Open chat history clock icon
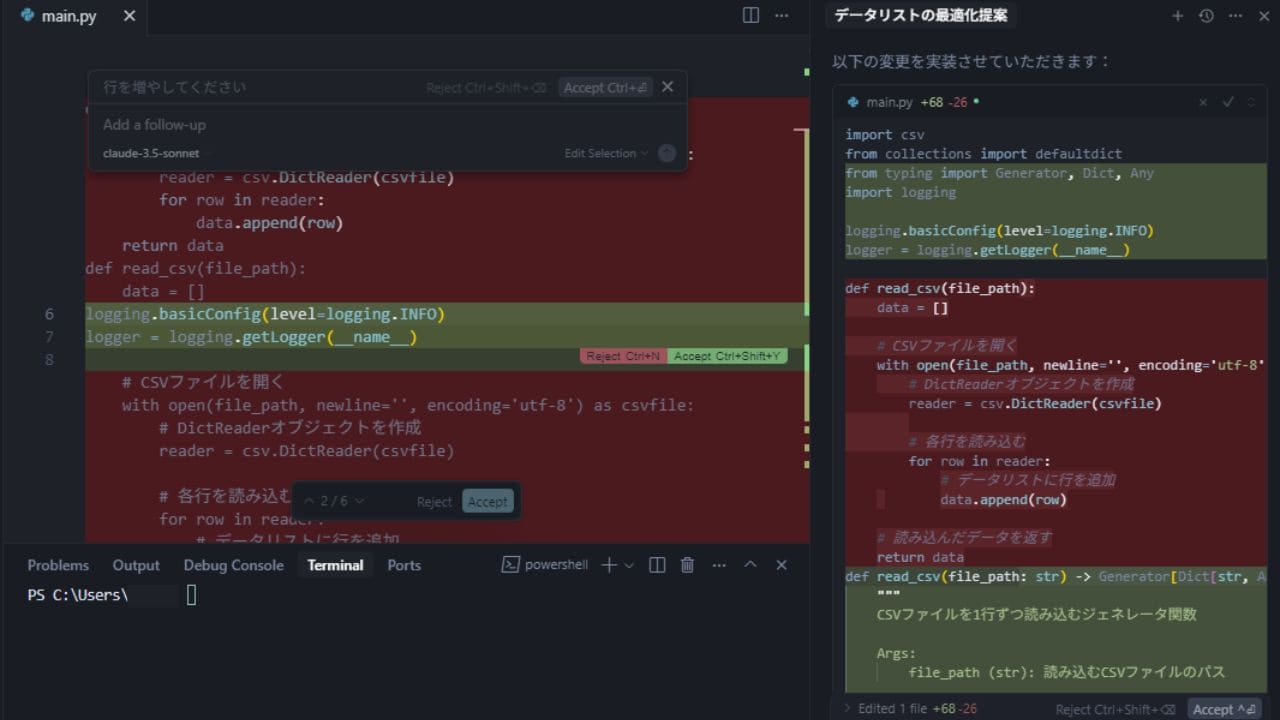Viewport: 1280px width, 720px height. point(1206,16)
